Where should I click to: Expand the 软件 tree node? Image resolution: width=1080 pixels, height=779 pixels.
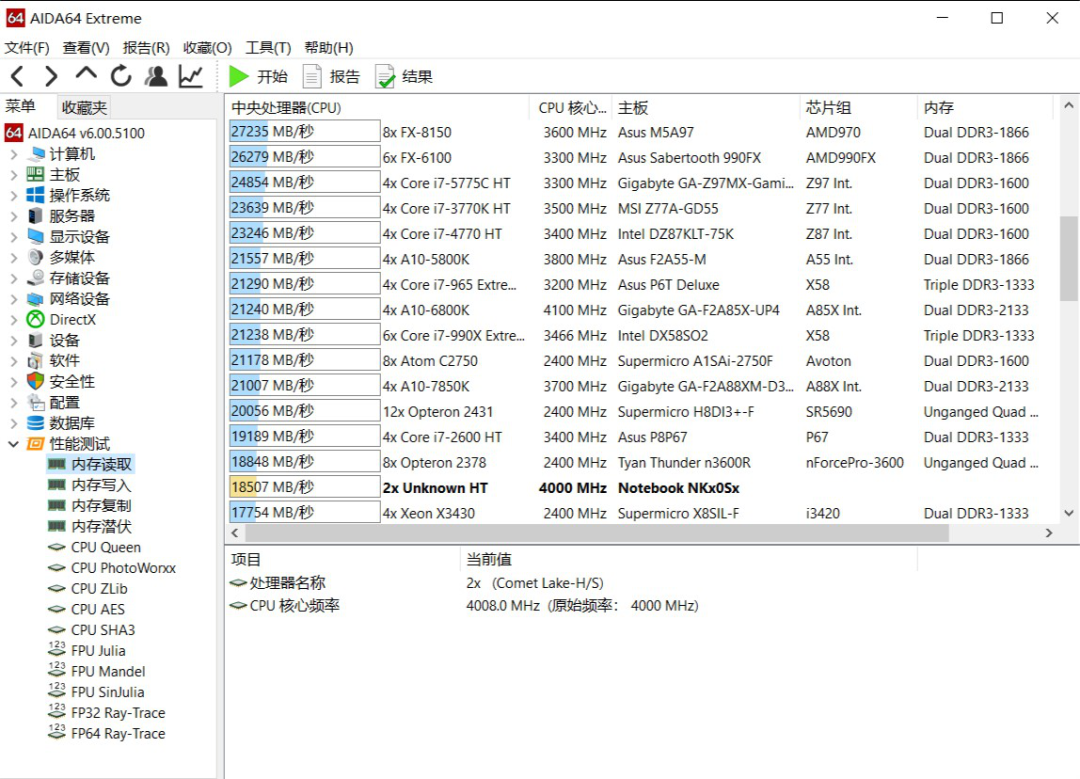pyautogui.click(x=14, y=360)
